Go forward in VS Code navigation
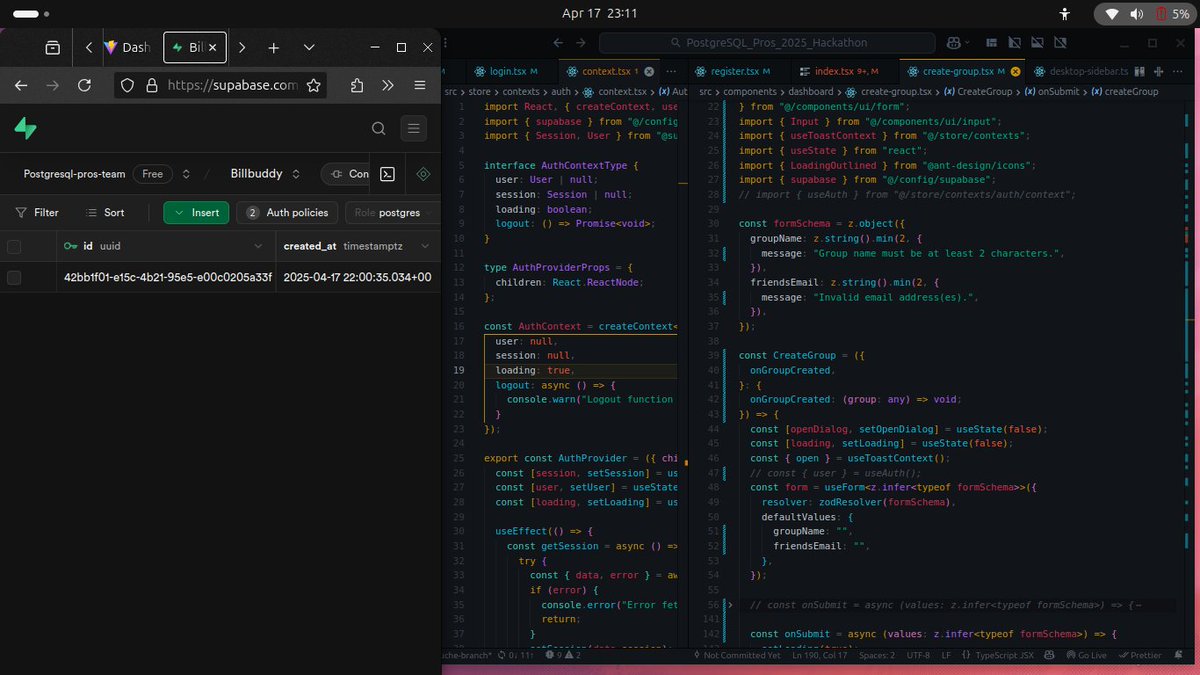This screenshot has width=1200, height=675. [x=582, y=43]
